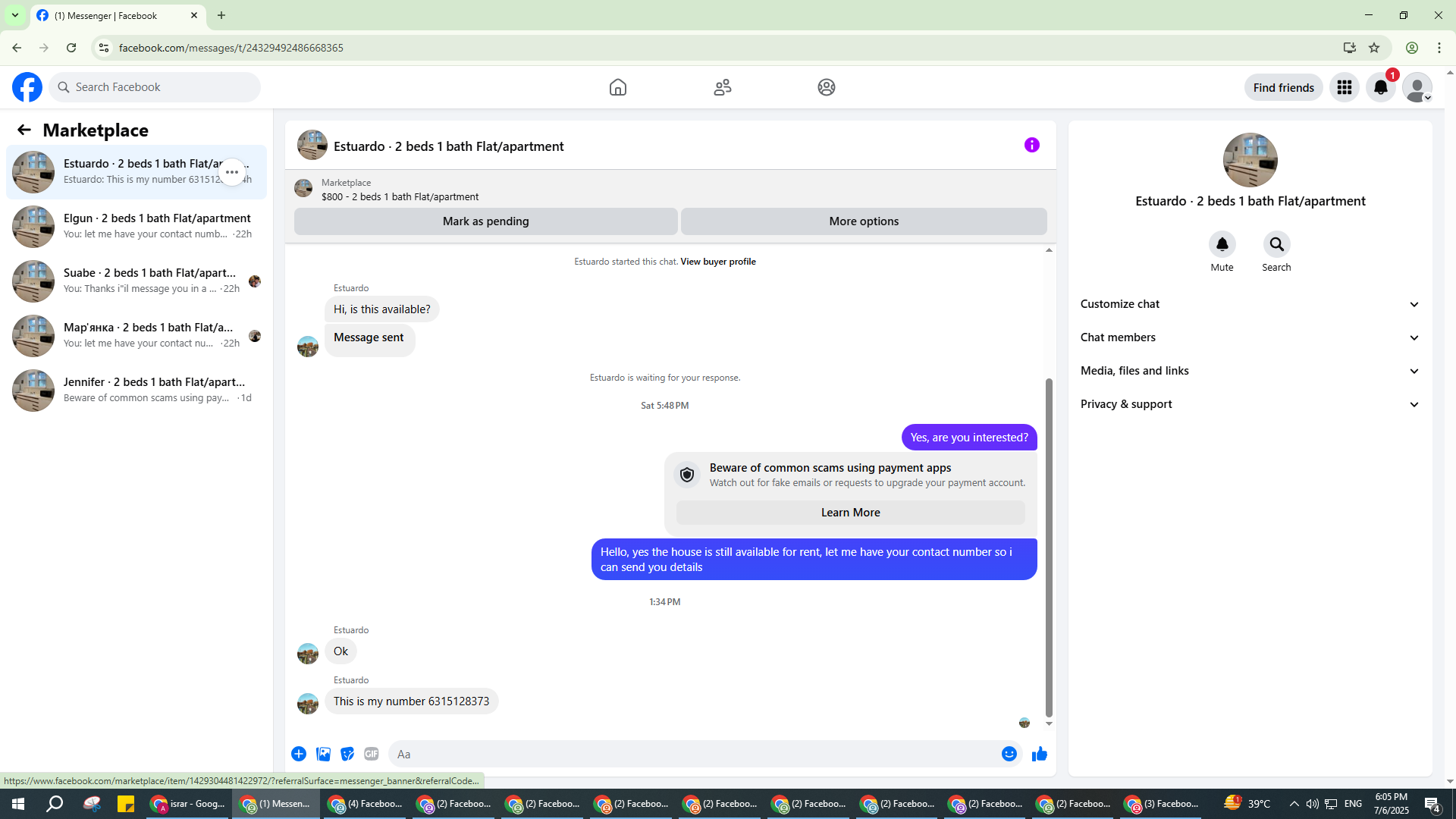Reload the current page
Viewport: 1456px width, 819px height.
(71, 48)
